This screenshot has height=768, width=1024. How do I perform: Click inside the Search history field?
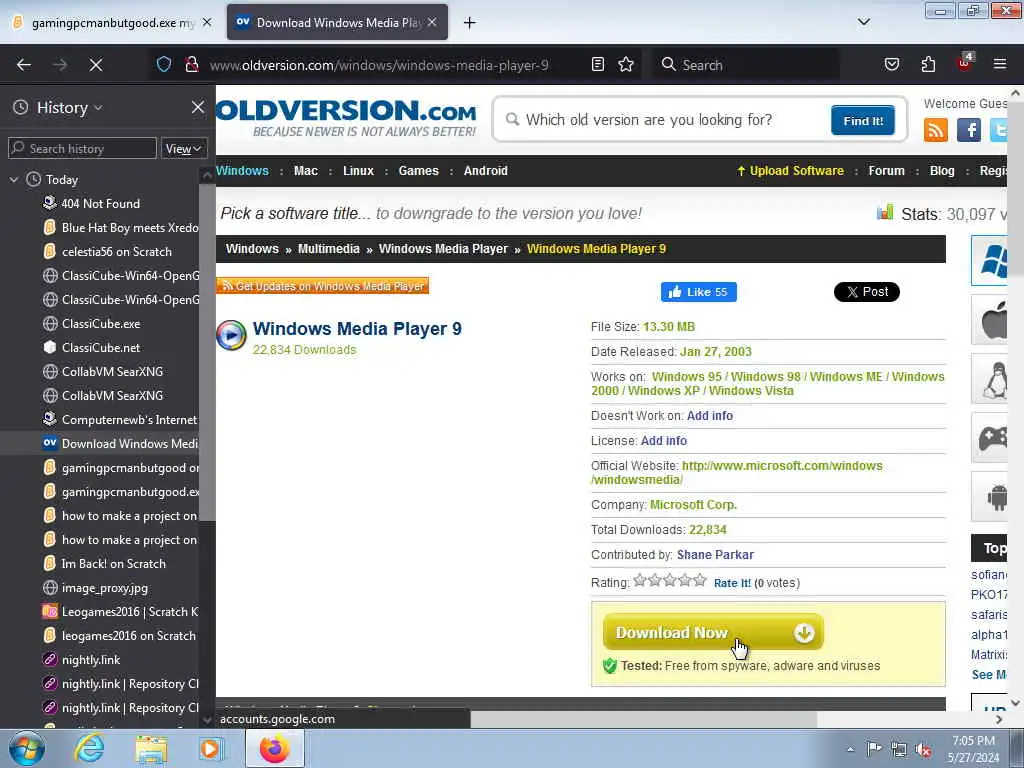(82, 148)
